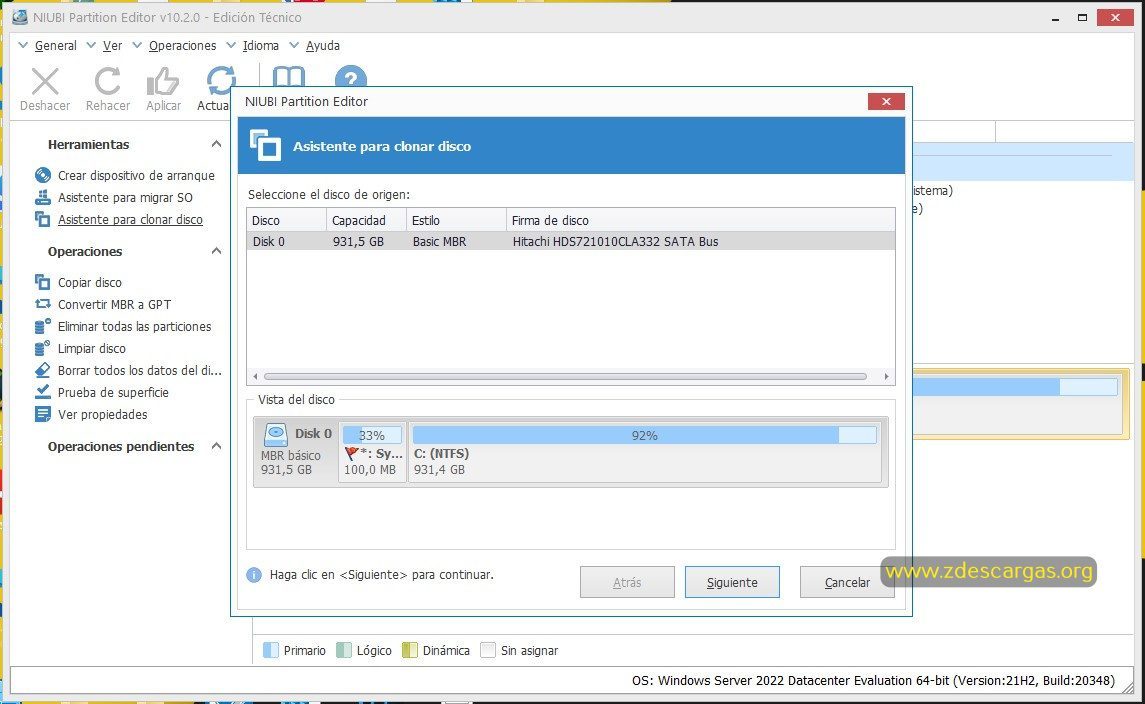
Task: Collapse the Operaciones pendientes section
Action: pos(216,445)
